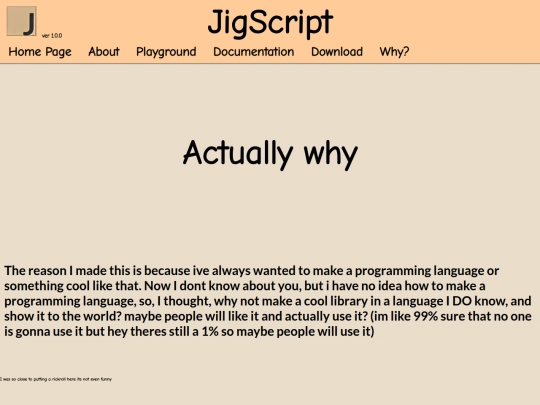
Task: Click the JigScript J logo icon
Action: point(21,21)
